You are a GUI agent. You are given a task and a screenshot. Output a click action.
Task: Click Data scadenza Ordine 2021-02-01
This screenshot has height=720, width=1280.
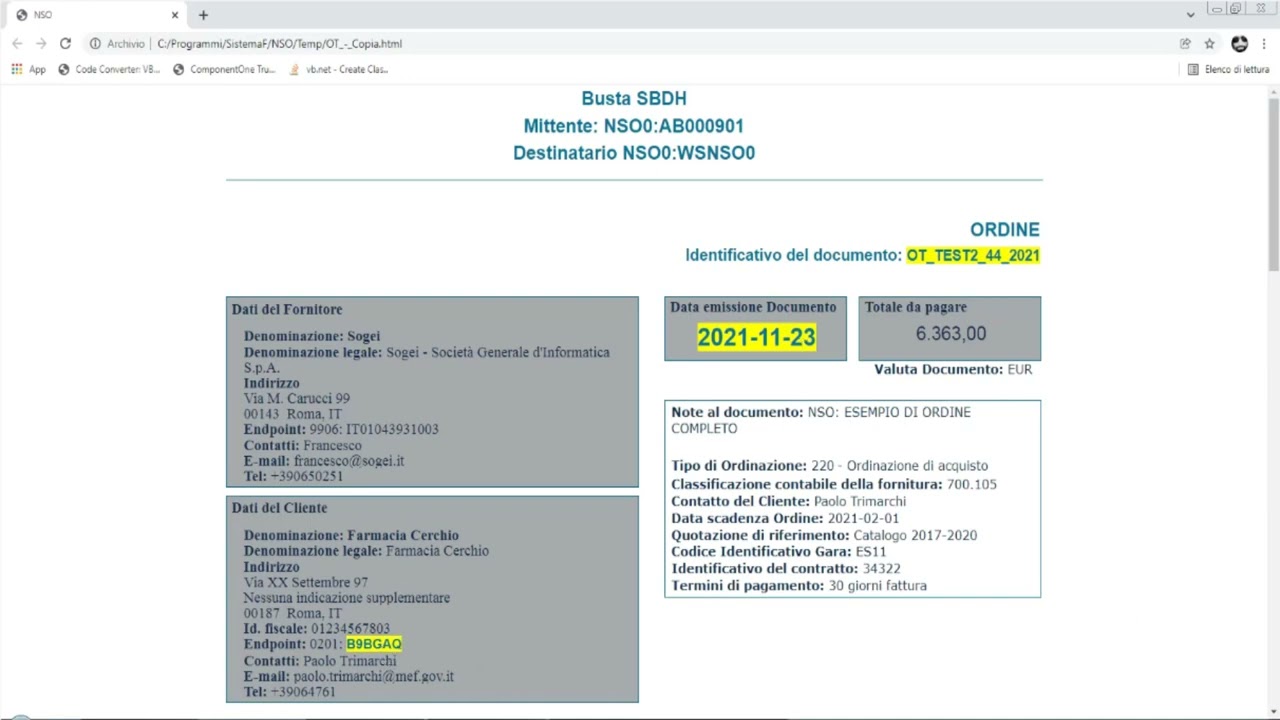pyautogui.click(x=785, y=518)
